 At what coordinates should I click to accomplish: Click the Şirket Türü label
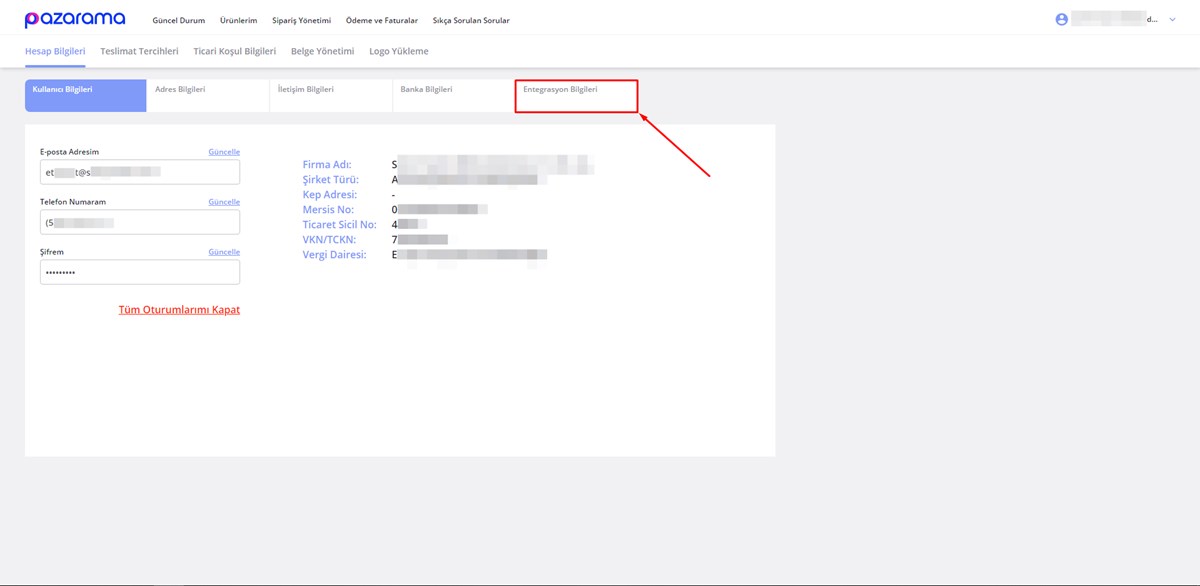pyautogui.click(x=330, y=180)
